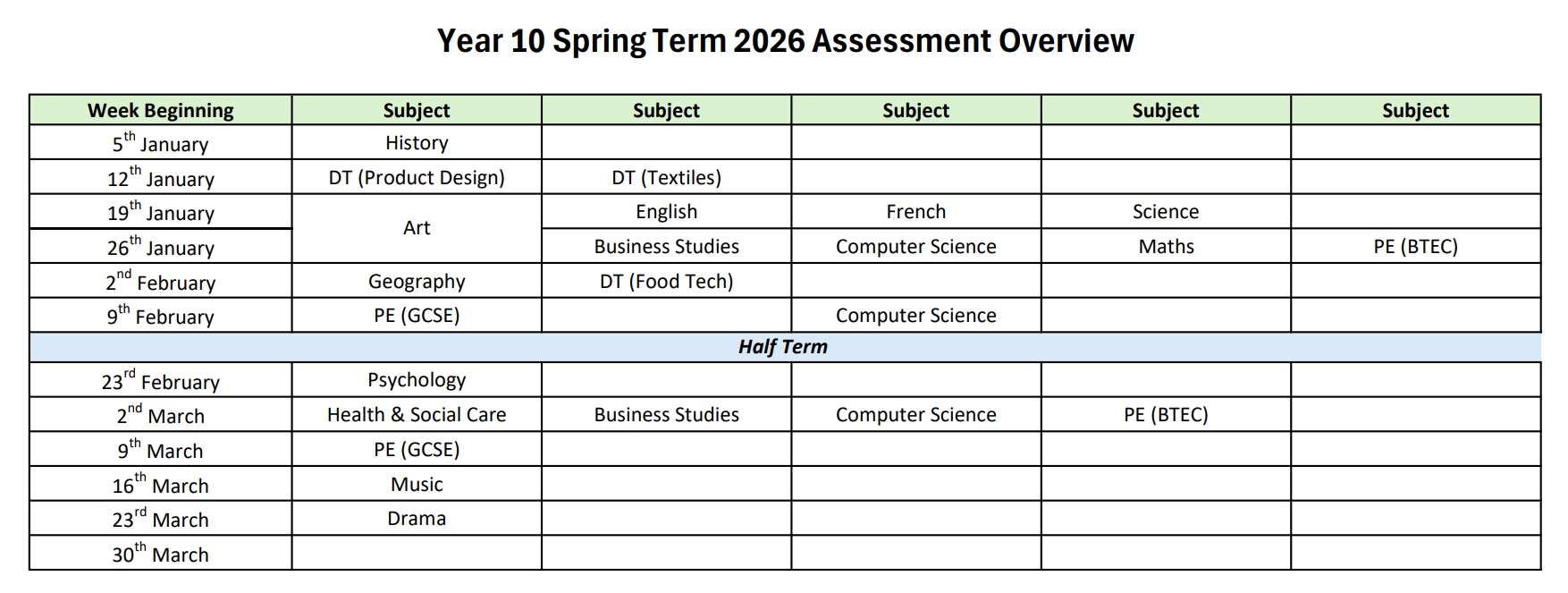Select the 5th January date cell
The image size is (1568, 593).
point(160,144)
